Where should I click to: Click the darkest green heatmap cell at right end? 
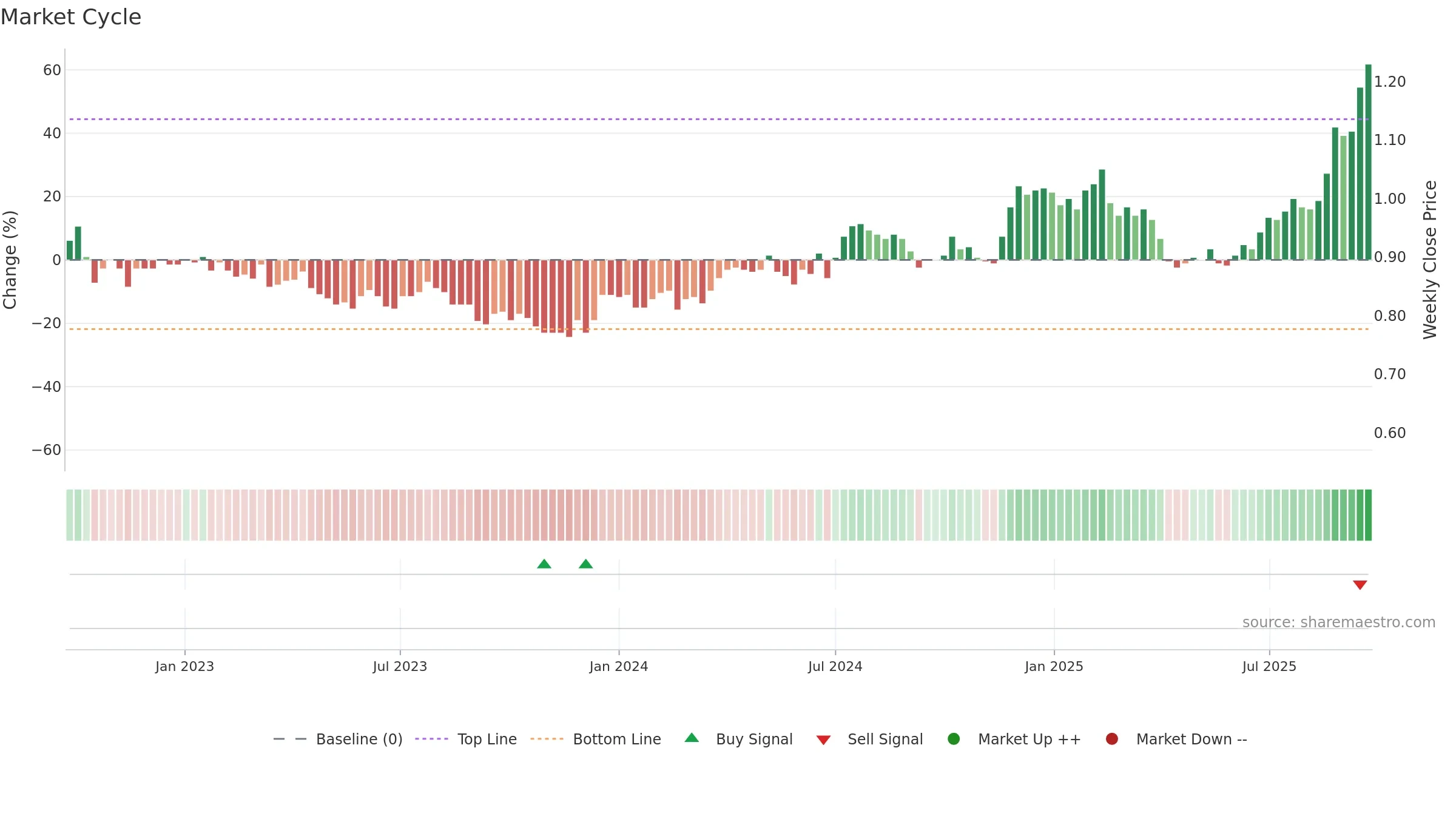(x=1368, y=515)
